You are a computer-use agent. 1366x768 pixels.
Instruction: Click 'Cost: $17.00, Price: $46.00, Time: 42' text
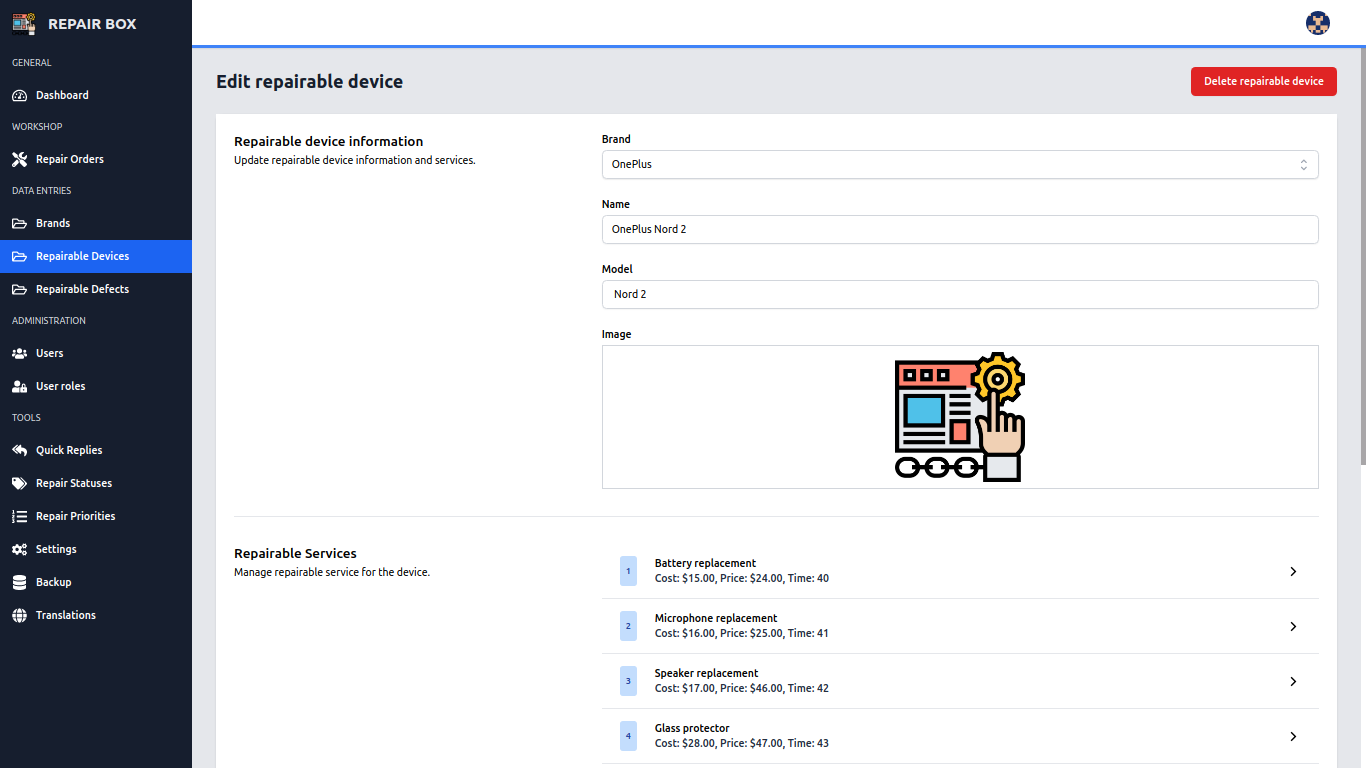coord(742,689)
